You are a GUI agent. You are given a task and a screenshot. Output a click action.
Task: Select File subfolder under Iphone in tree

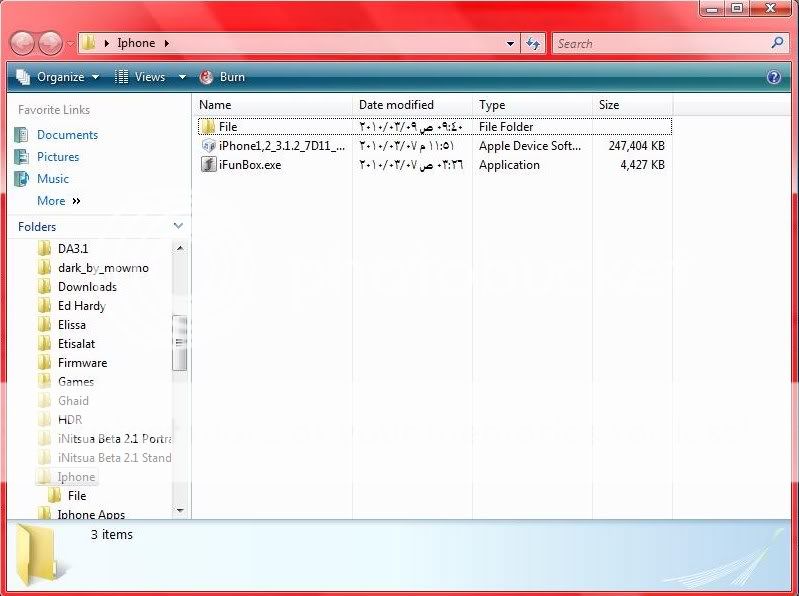click(x=77, y=496)
